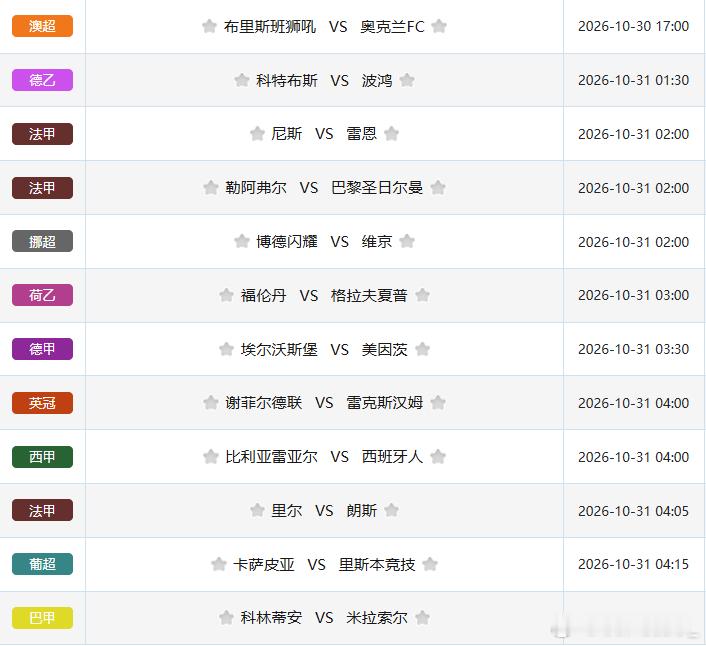Open team 埃尔沃斯堡

coord(279,349)
